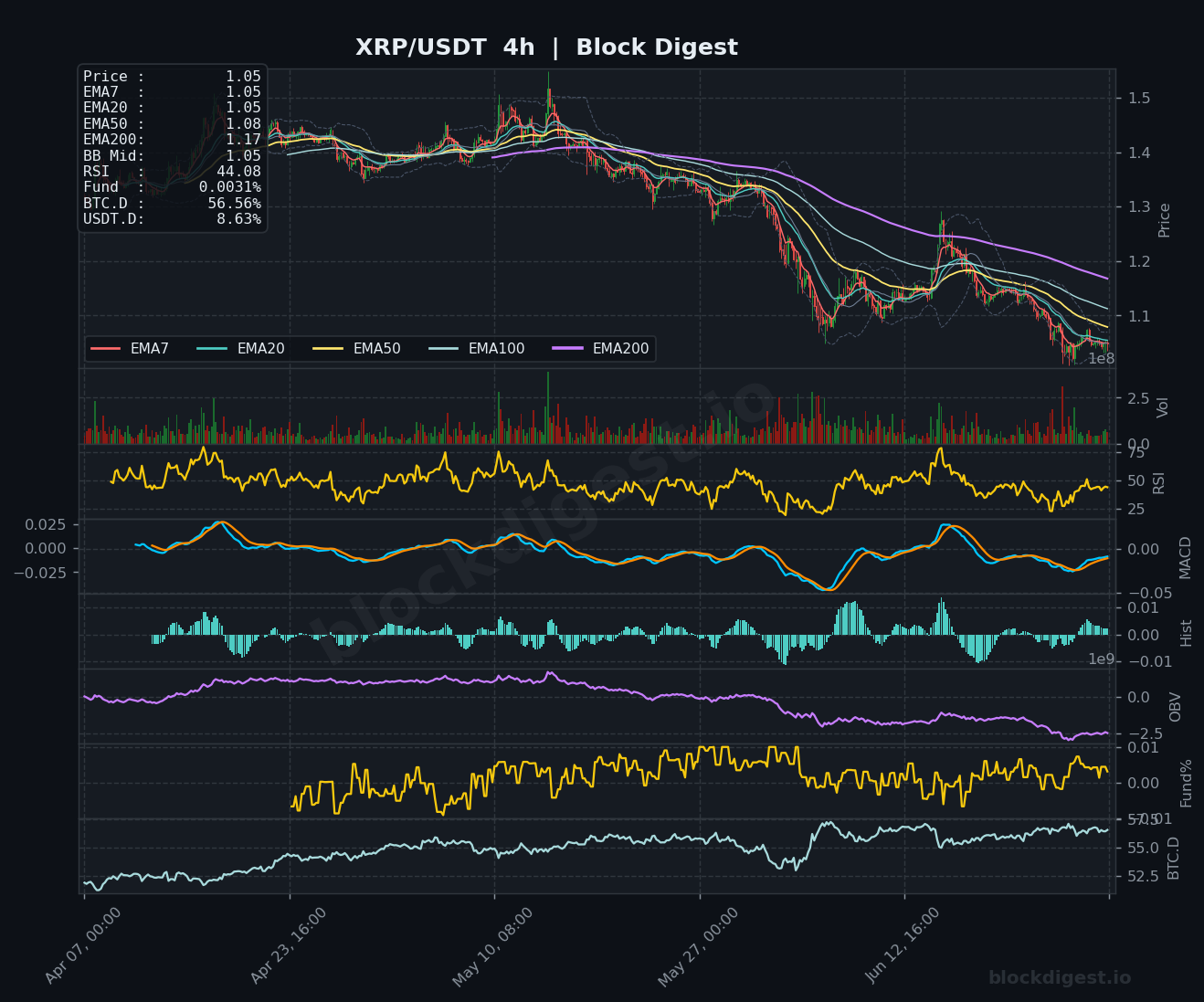Click the Fund 0.0031% stats row
Screen dimensions: 1204x1002
(172, 187)
